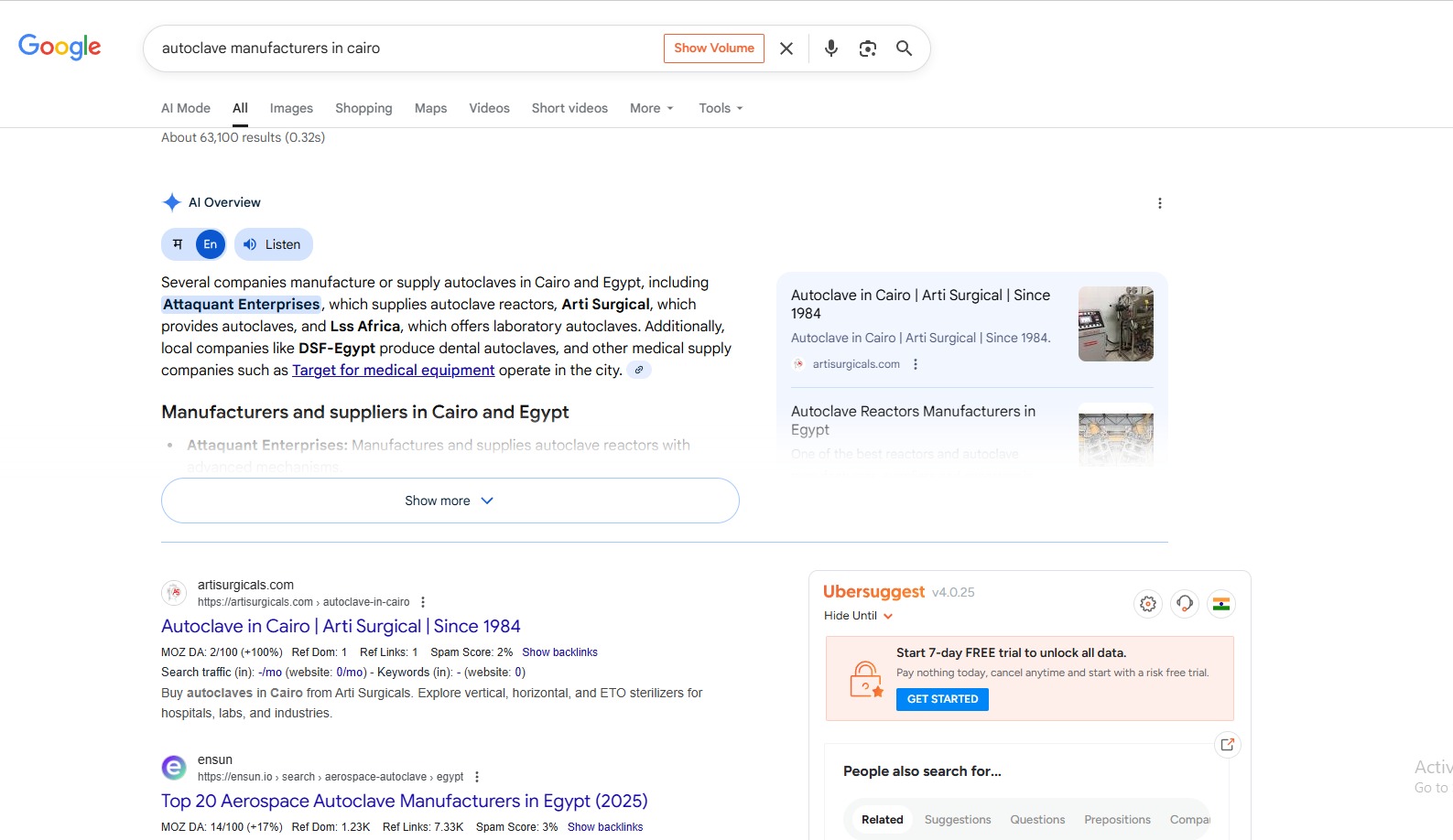Open the Tools dropdown
Viewport: 1453px width, 840px height.
pyautogui.click(x=721, y=108)
